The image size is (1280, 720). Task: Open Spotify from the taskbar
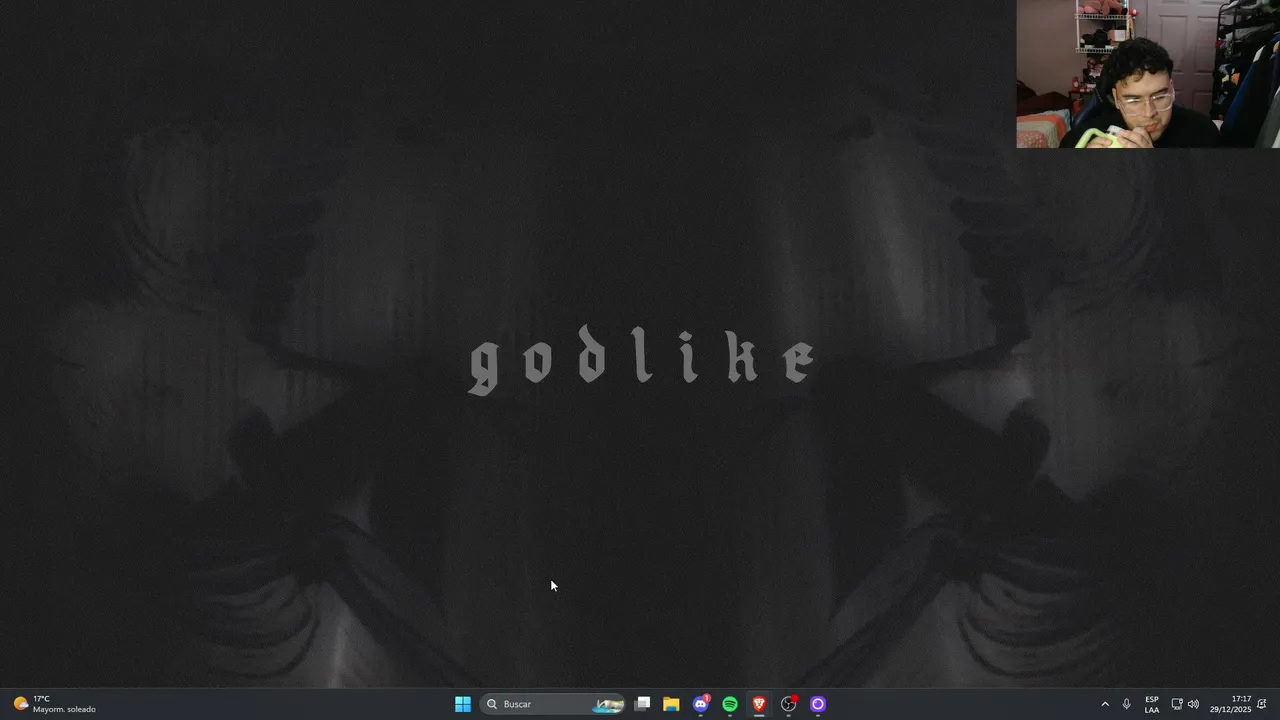(730, 704)
